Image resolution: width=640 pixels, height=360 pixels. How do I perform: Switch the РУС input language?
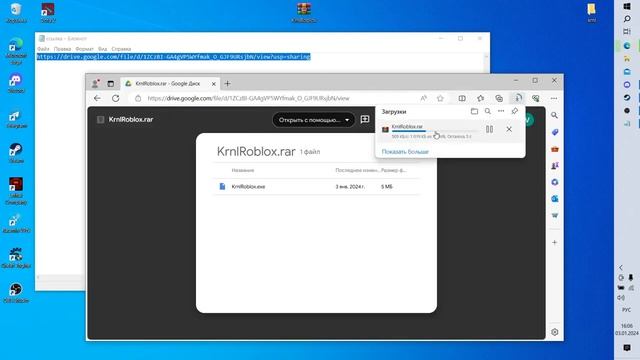[x=627, y=310]
